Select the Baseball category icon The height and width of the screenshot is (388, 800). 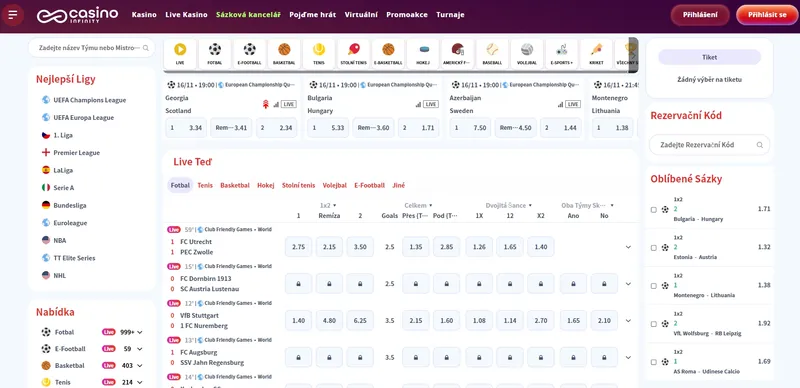(x=492, y=54)
